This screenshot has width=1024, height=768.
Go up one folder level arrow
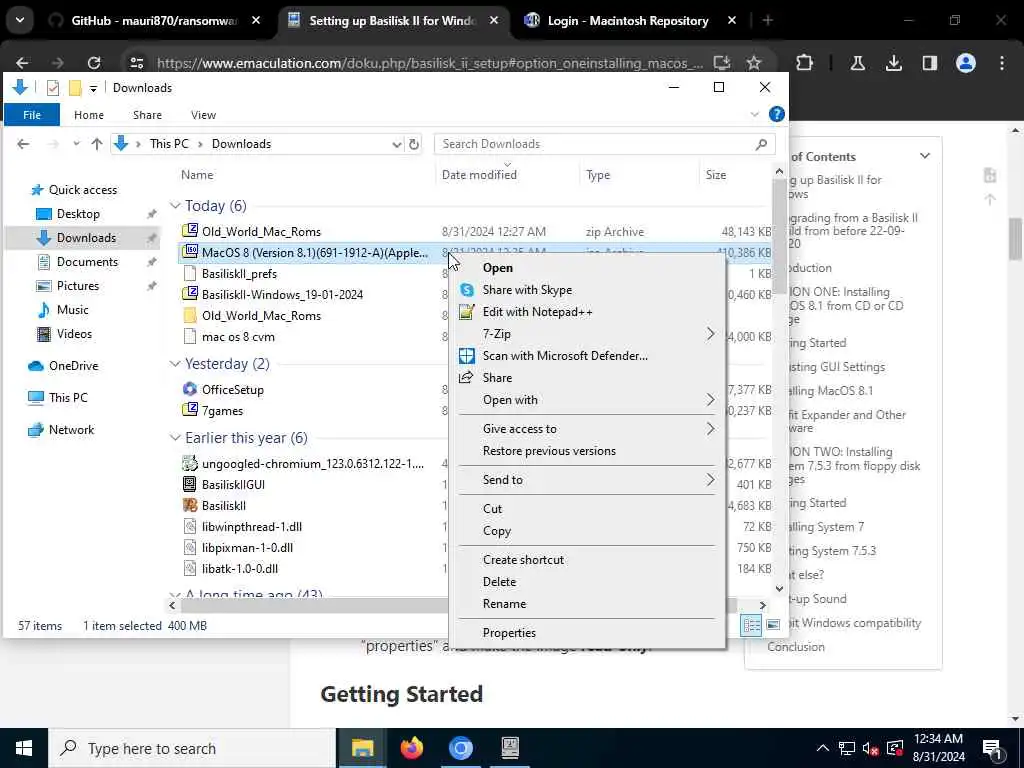(97, 144)
